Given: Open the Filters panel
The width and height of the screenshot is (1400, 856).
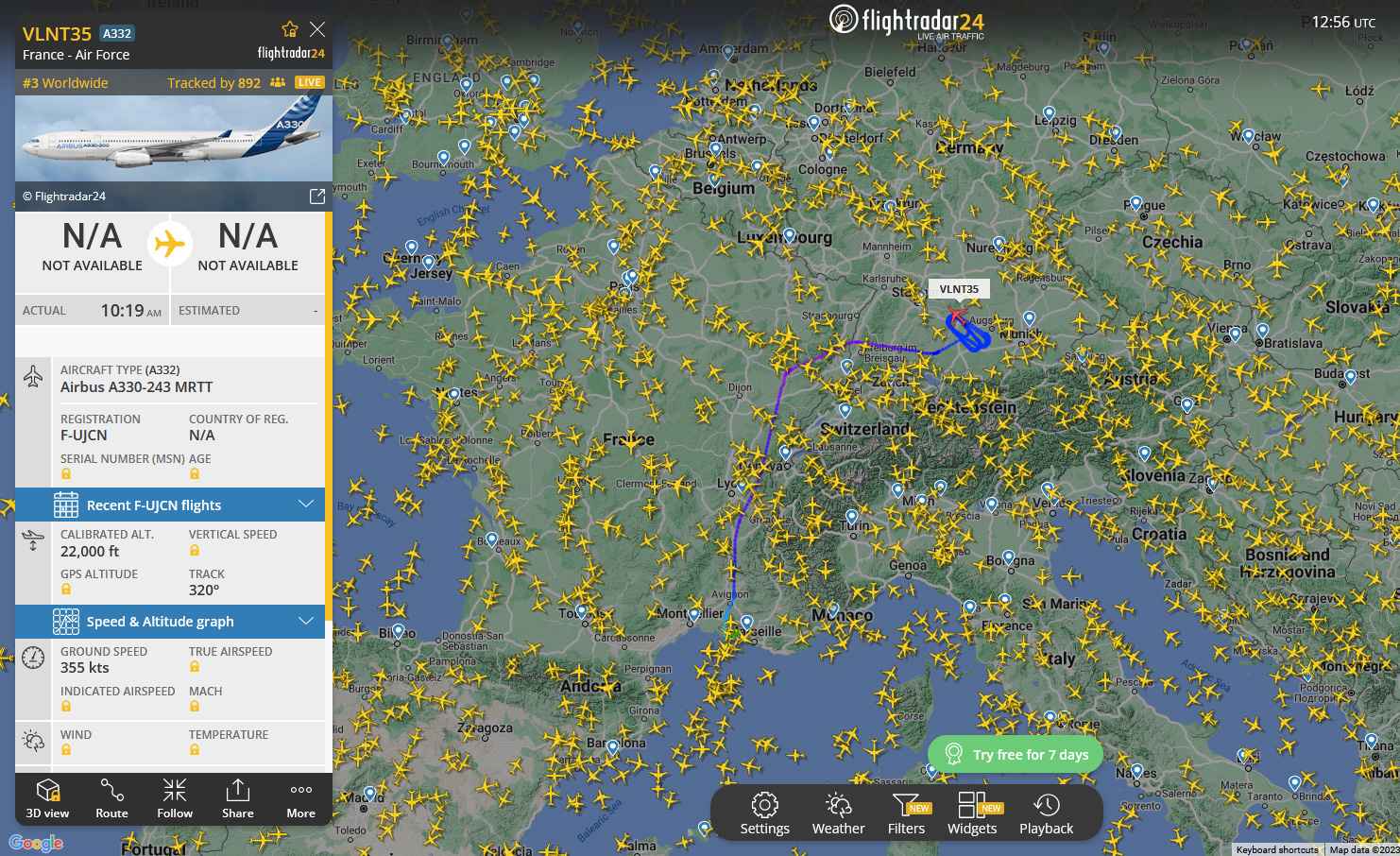Looking at the screenshot, I should coord(907,813).
